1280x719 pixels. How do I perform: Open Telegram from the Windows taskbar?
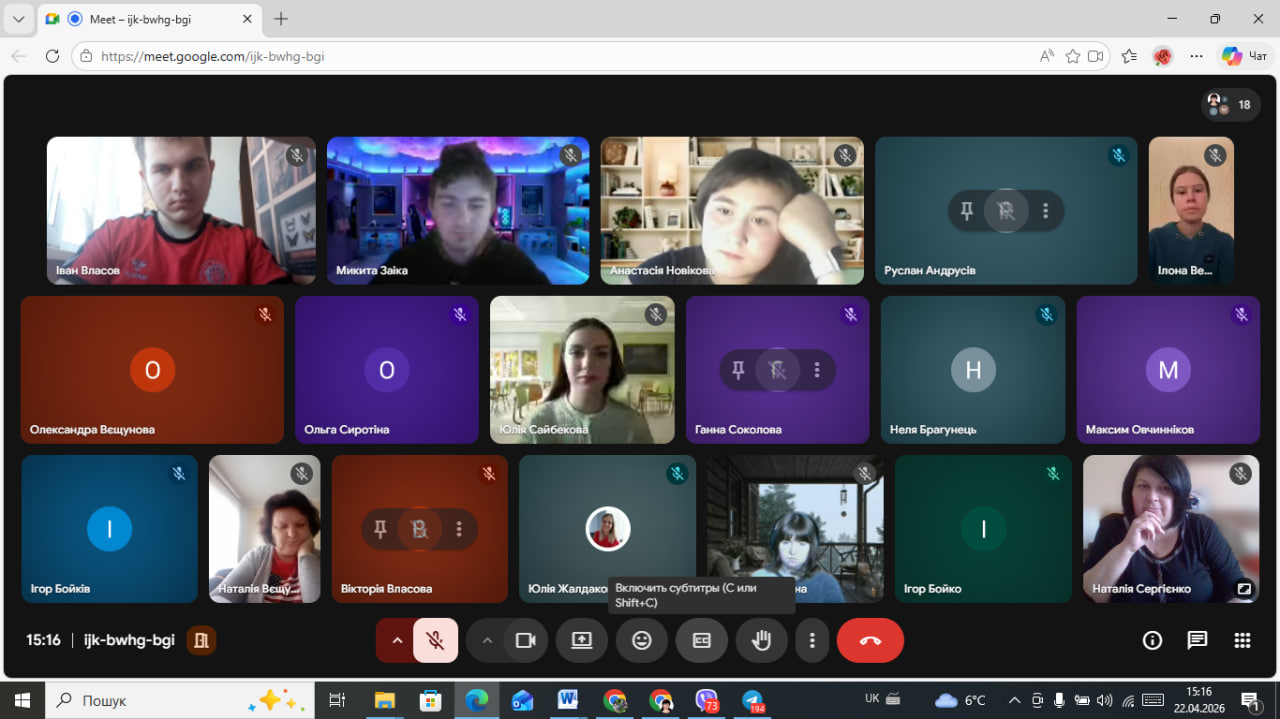(x=752, y=700)
